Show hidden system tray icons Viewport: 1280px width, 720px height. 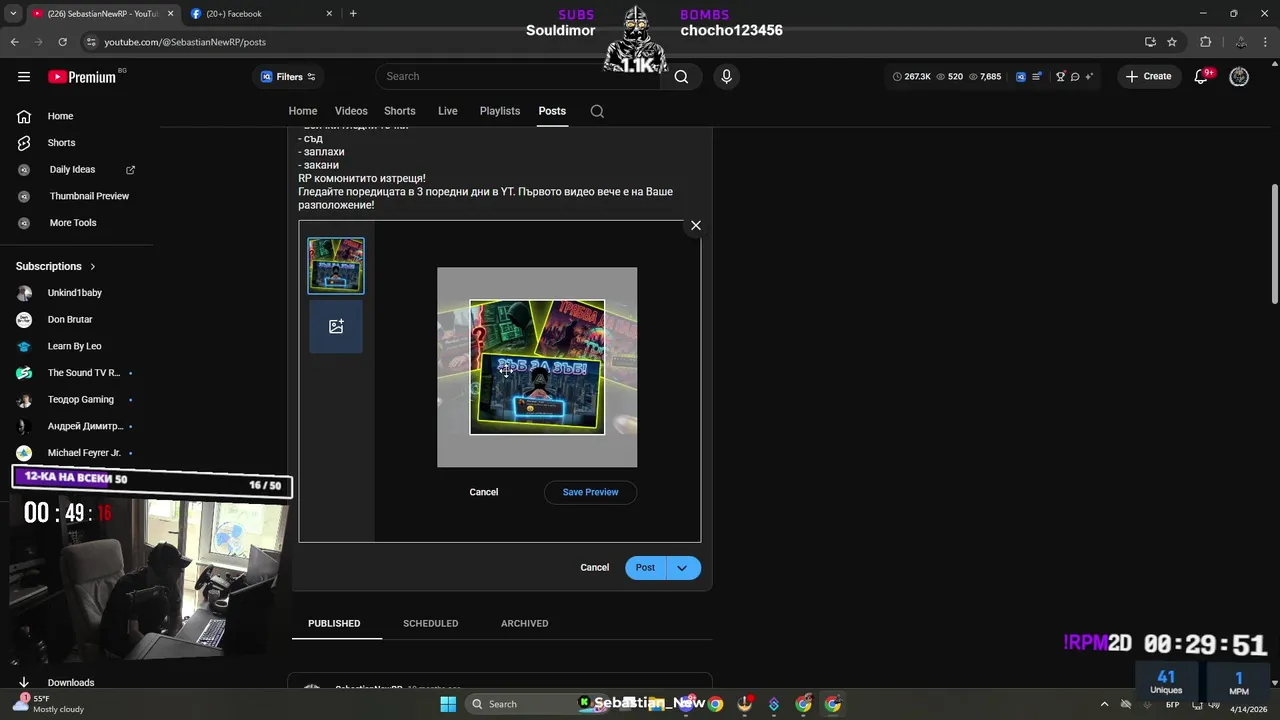click(x=1104, y=704)
